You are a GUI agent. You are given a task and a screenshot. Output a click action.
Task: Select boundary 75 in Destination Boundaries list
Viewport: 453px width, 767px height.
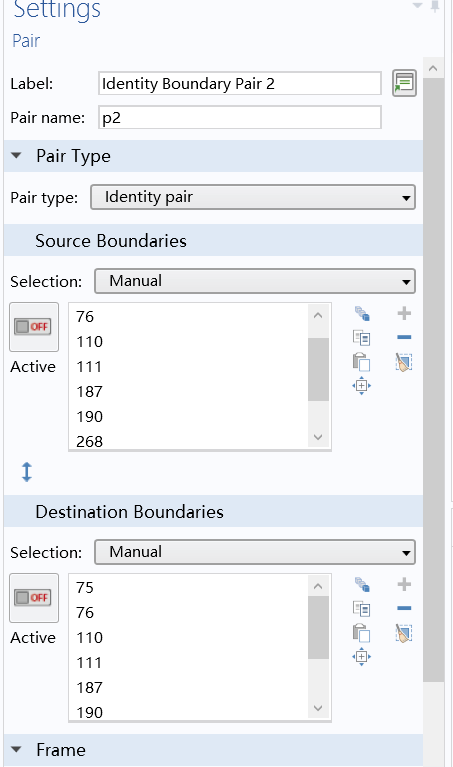[85, 587]
